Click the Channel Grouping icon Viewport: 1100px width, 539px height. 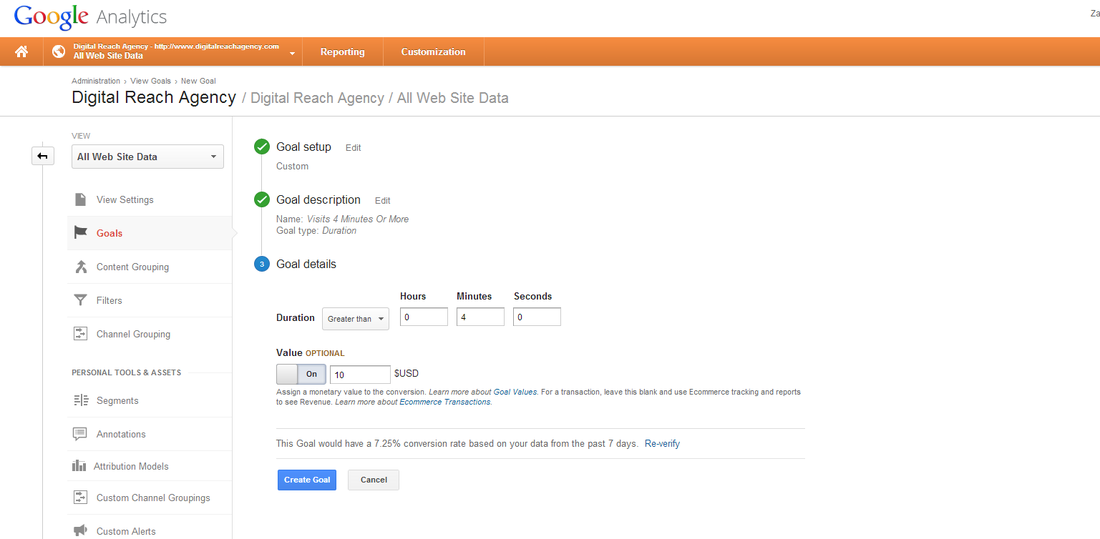click(81, 334)
